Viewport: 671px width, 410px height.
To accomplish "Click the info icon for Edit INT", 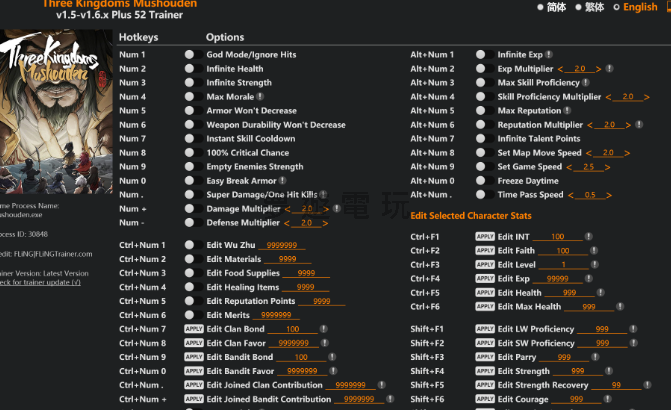I will point(589,236).
